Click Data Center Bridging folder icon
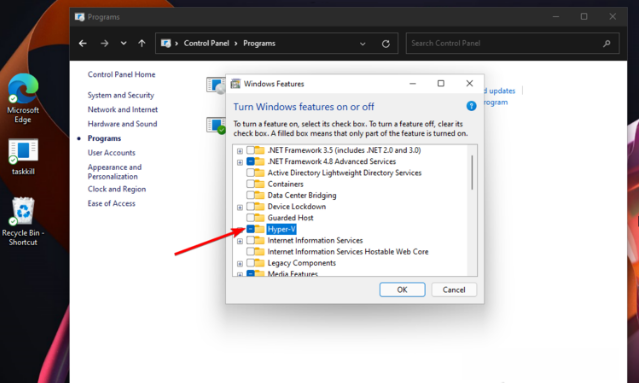This screenshot has height=383, width=639. pos(260,195)
